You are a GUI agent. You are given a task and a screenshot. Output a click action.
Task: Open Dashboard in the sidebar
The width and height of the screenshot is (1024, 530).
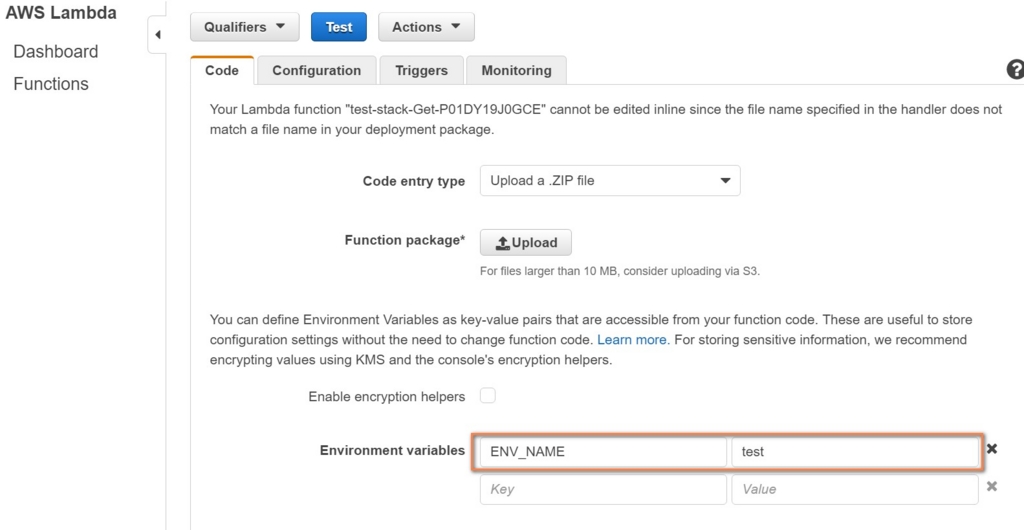pos(56,52)
